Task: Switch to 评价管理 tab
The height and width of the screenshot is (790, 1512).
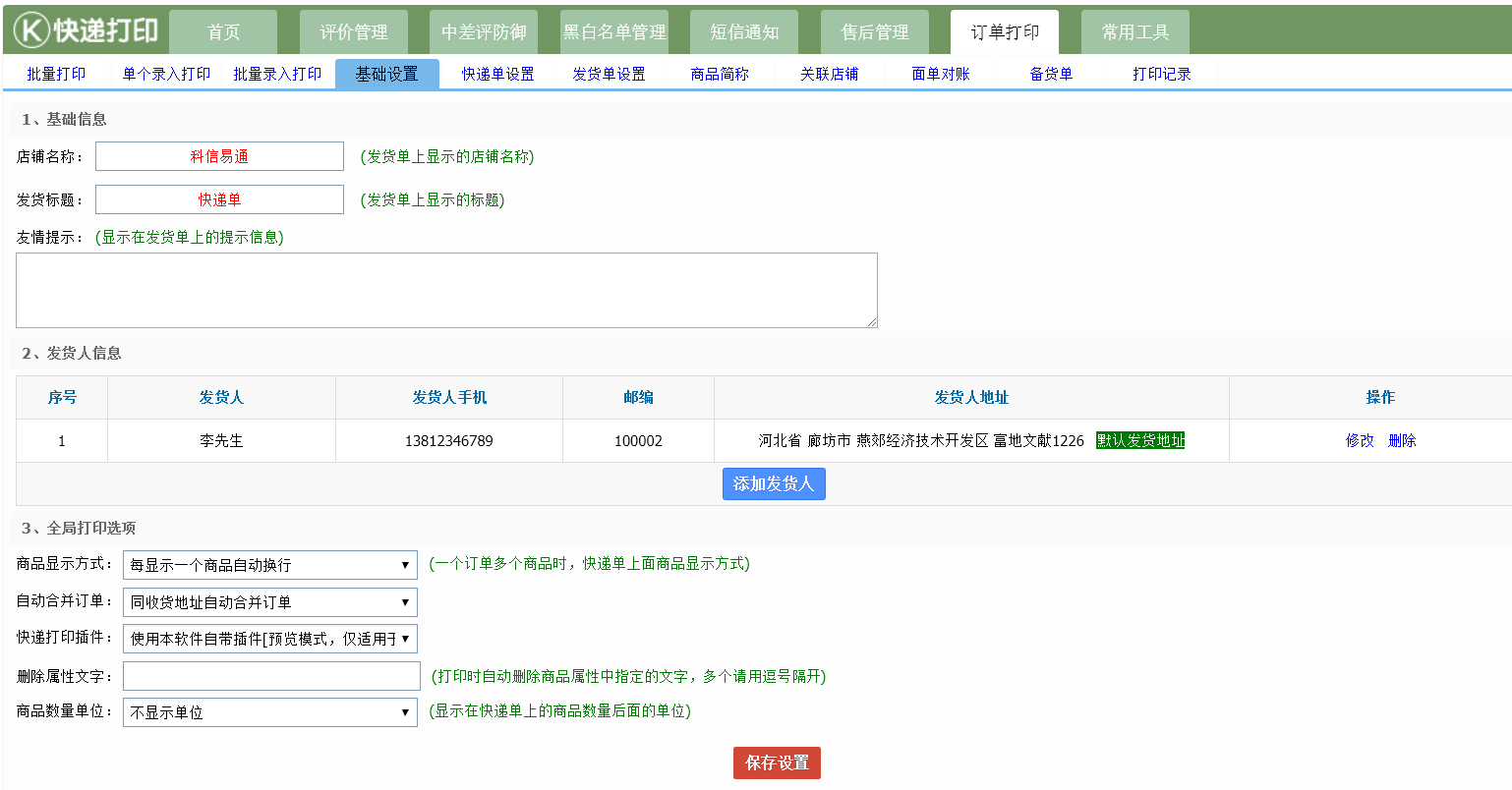Action: pyautogui.click(x=354, y=32)
